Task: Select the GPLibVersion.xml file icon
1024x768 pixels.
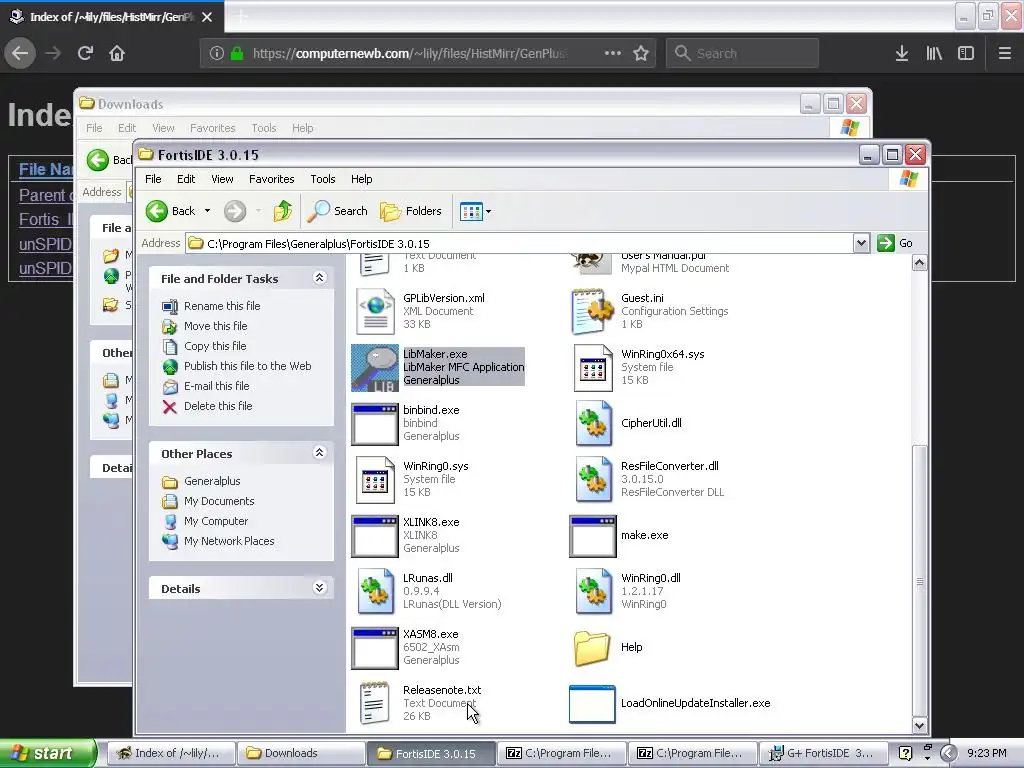Action: pos(375,312)
